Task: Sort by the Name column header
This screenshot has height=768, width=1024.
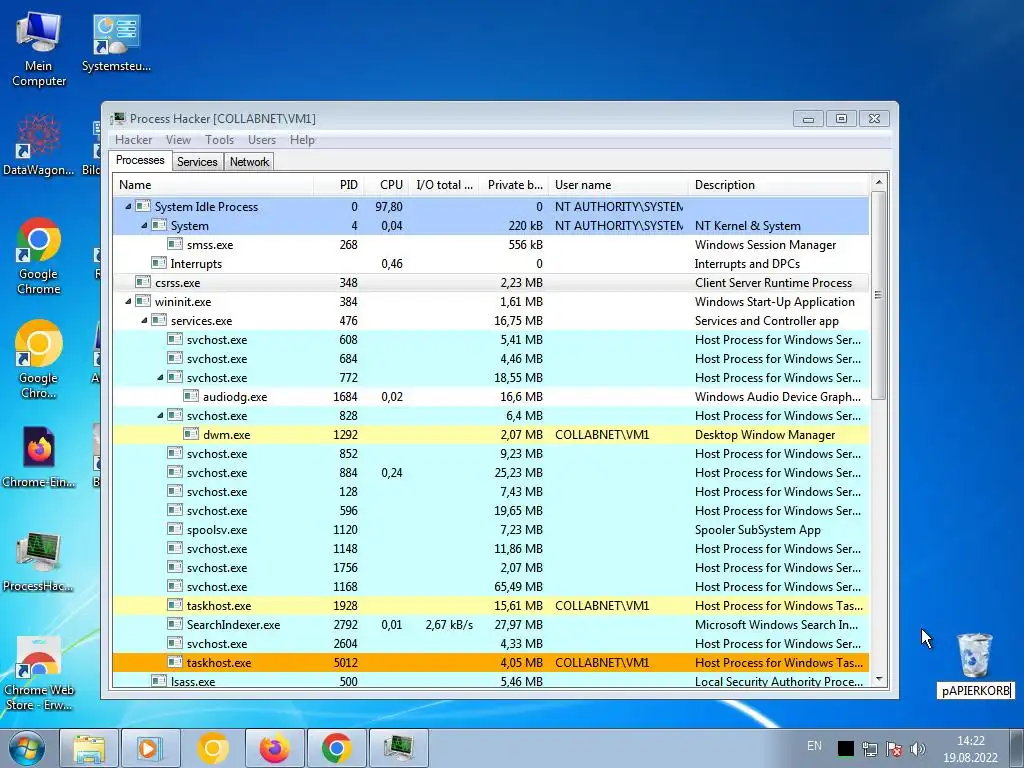Action: [213, 185]
